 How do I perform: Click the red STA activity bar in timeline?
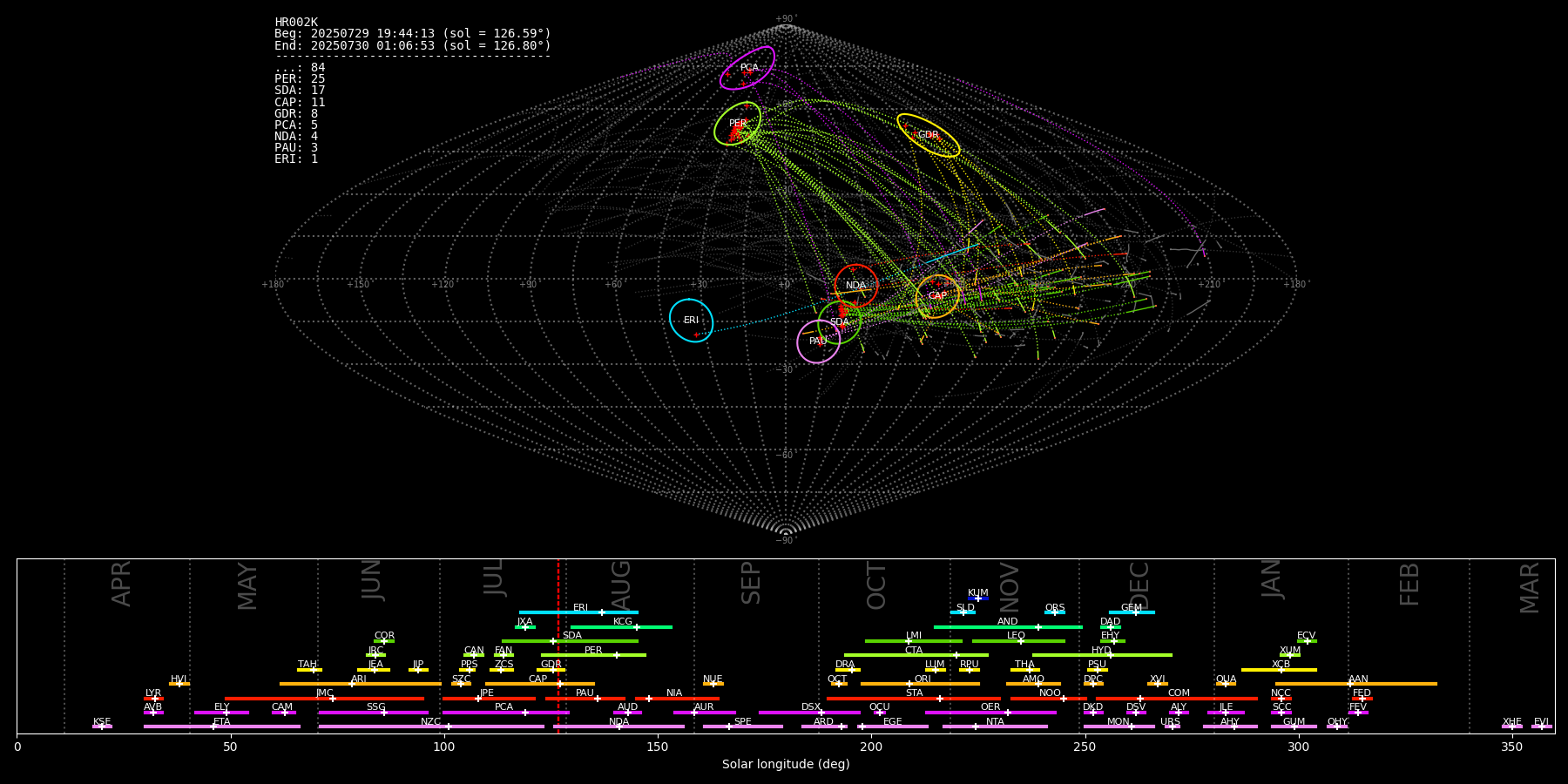point(914,698)
